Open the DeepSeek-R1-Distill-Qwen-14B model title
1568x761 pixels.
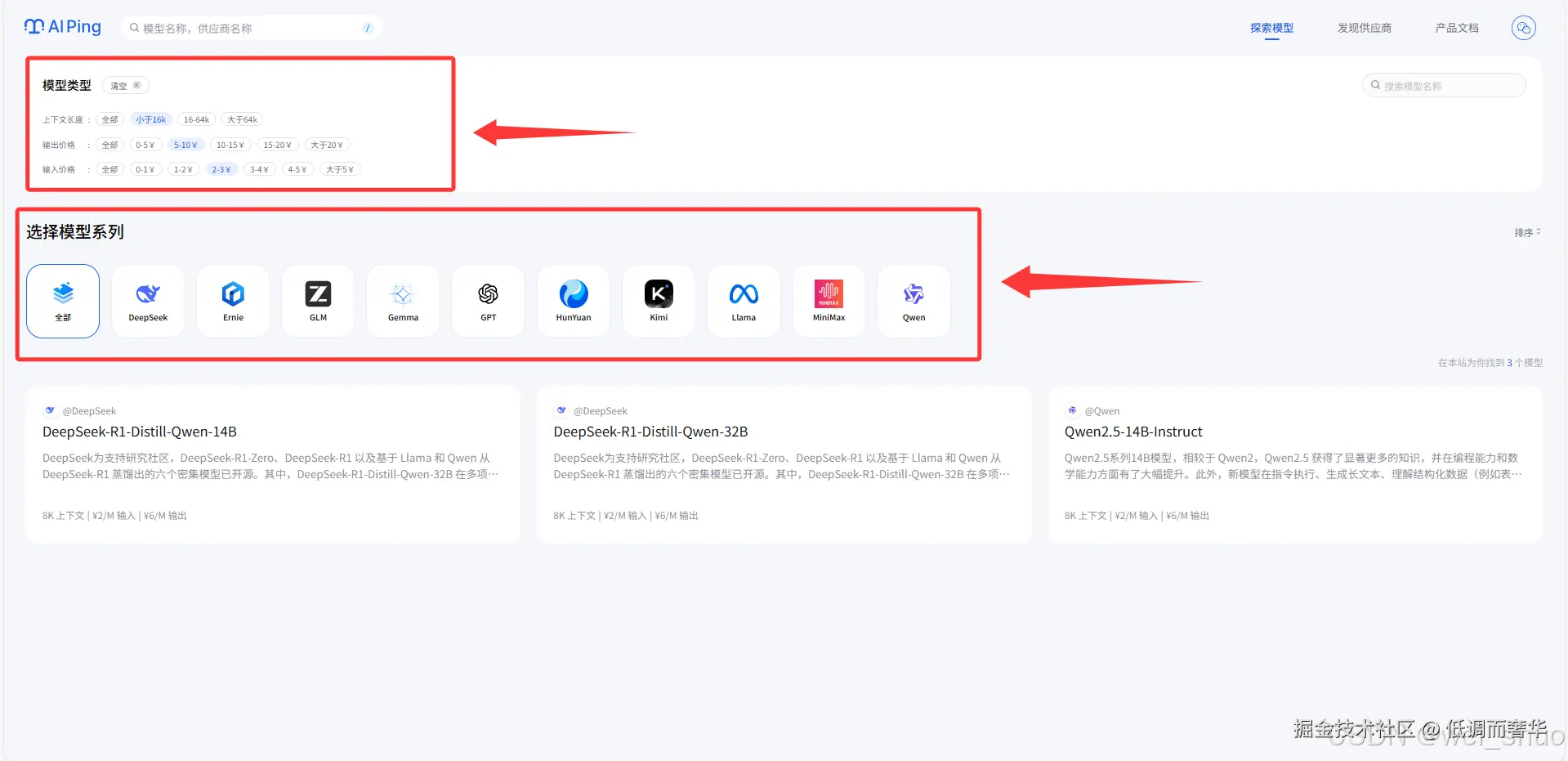(x=140, y=432)
